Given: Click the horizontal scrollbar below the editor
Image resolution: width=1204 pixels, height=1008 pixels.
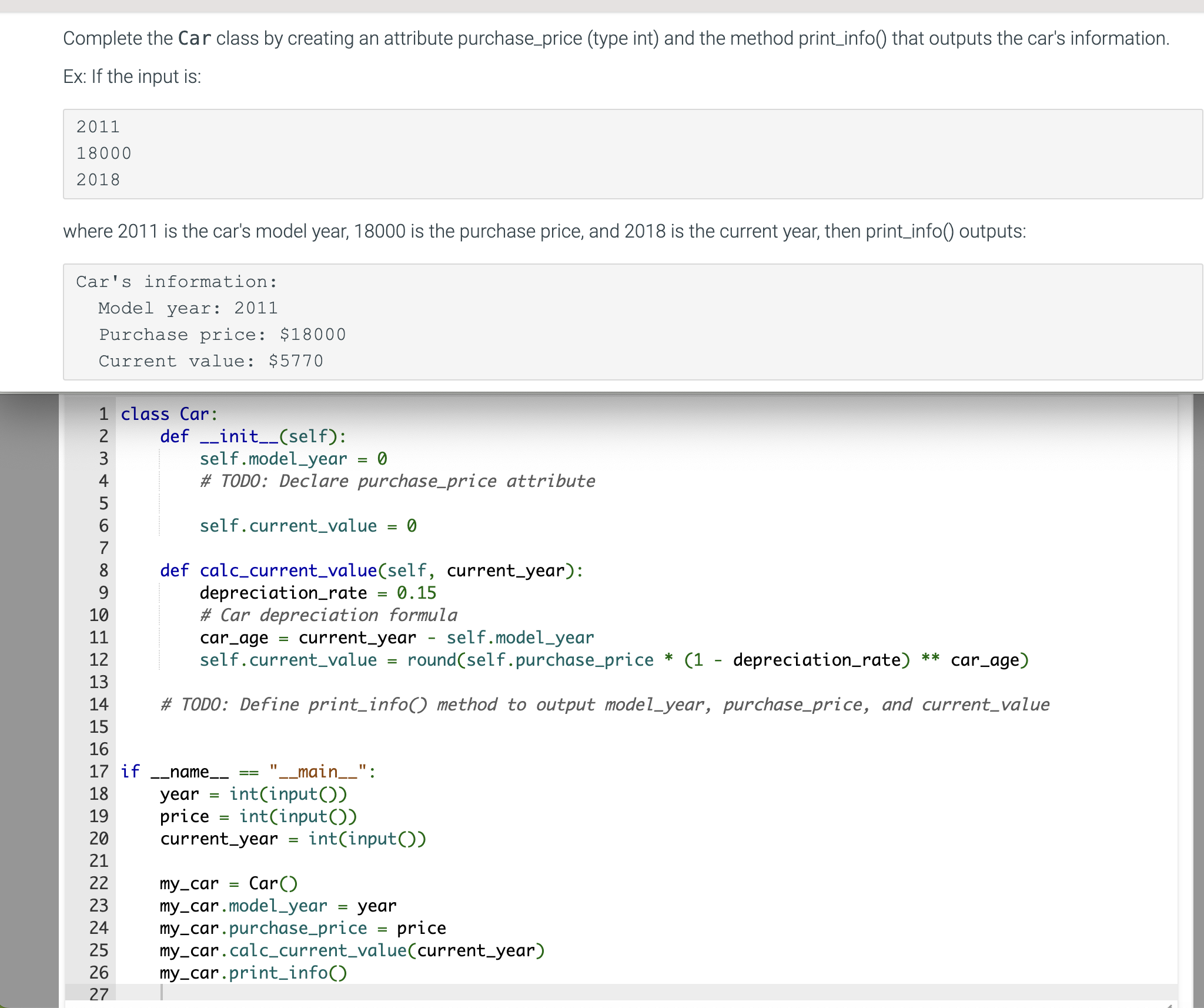Looking at the screenshot, I should (588, 1004).
